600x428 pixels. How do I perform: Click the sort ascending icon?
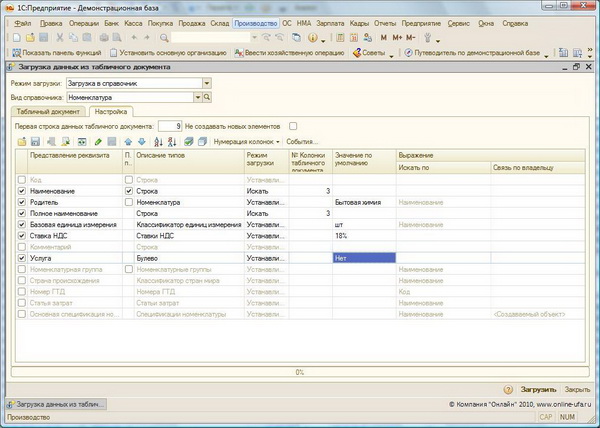(x=158, y=142)
